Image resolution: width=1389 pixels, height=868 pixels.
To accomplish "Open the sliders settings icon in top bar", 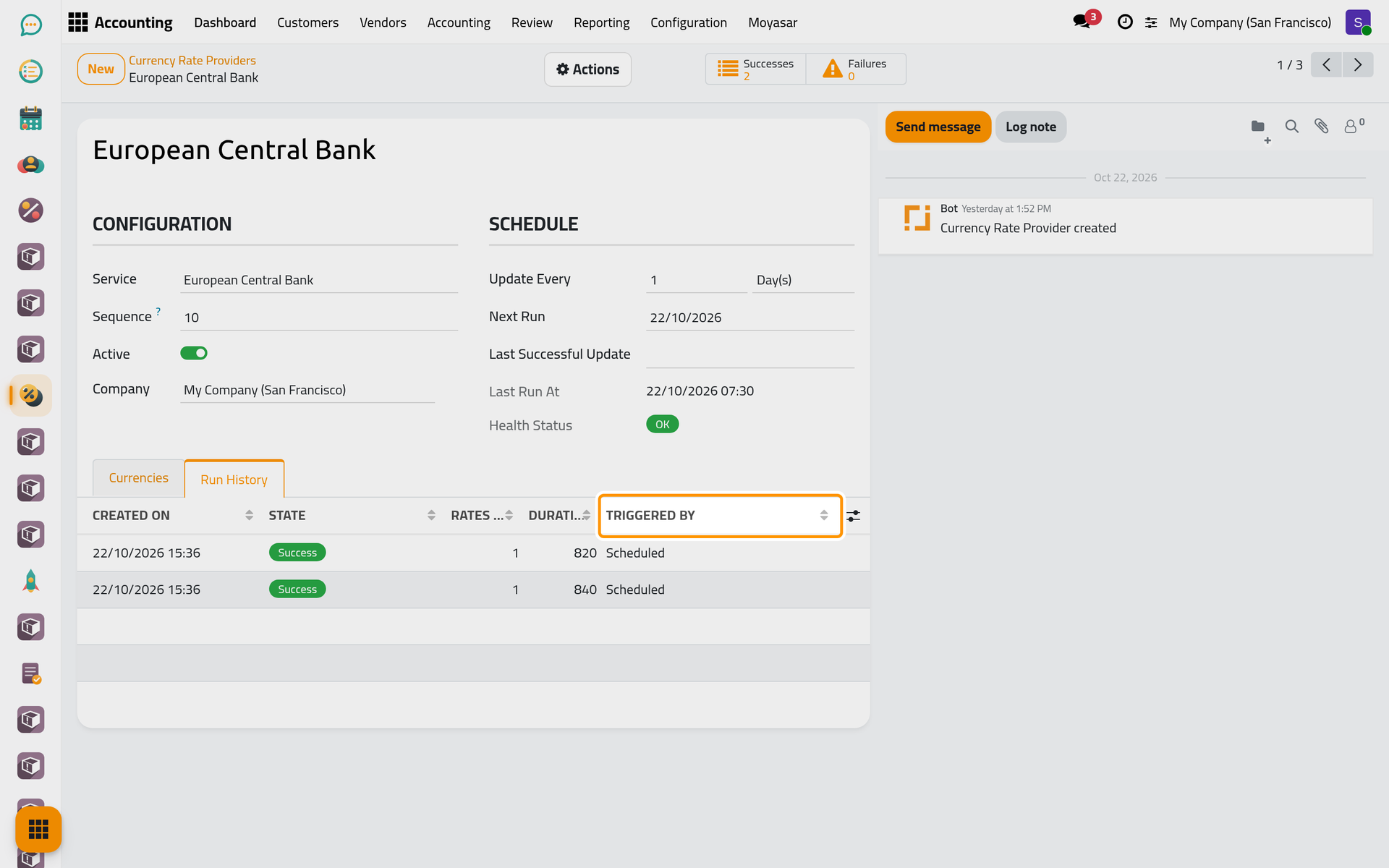I will pos(1151,22).
